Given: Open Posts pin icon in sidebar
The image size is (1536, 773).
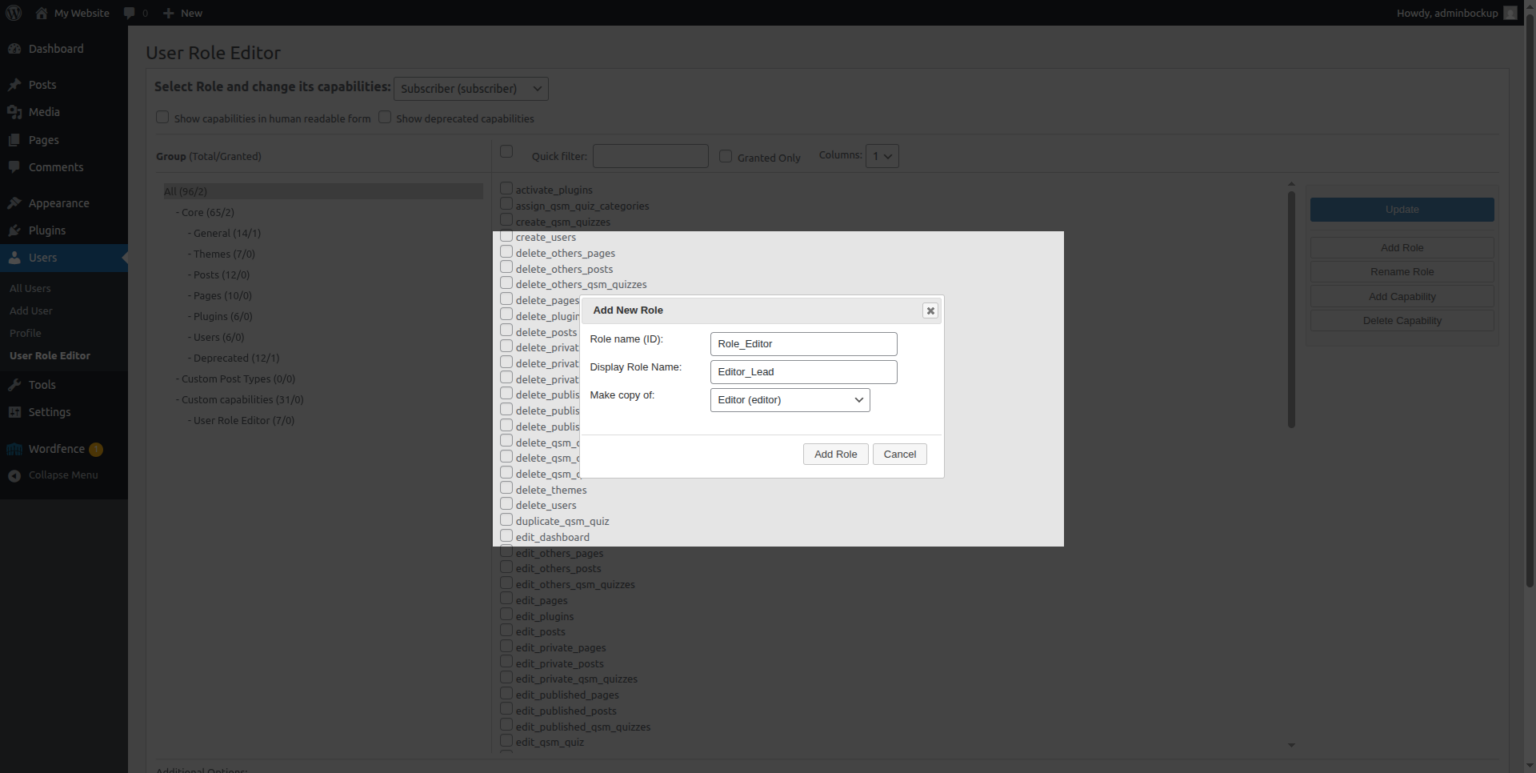Looking at the screenshot, I should 14,85.
